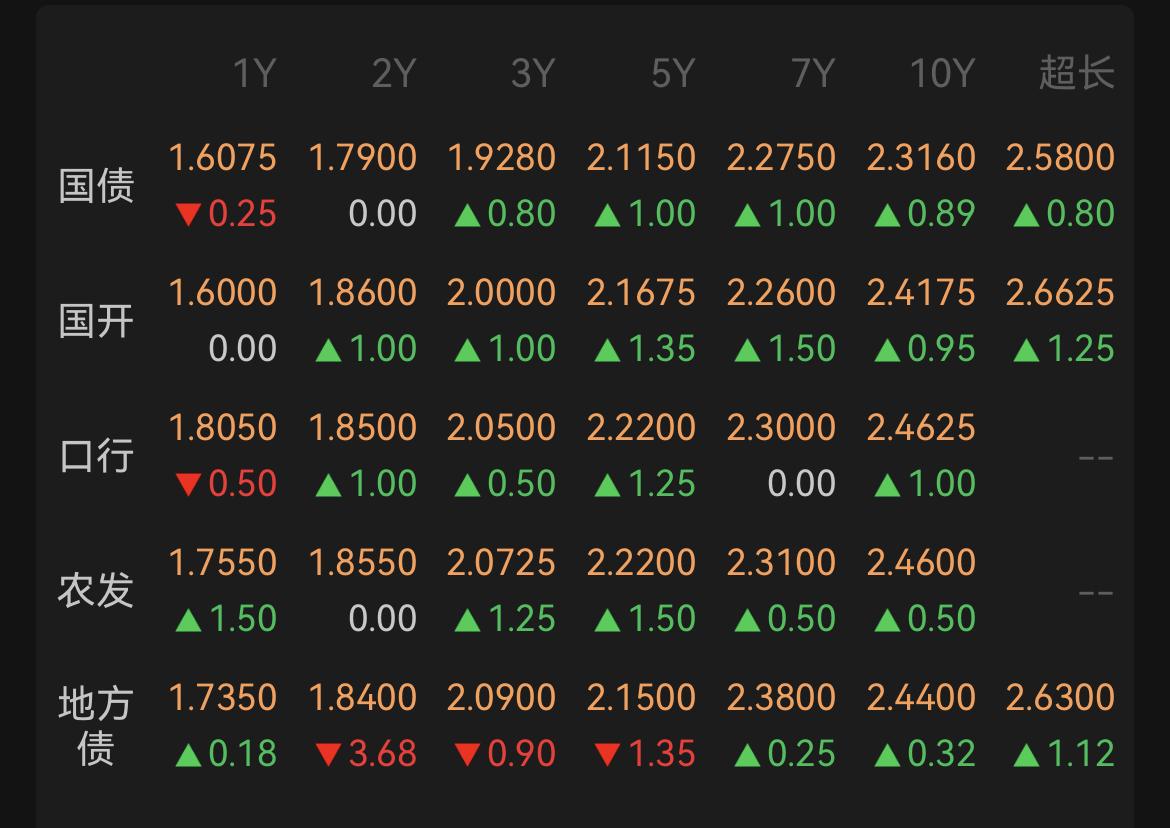The width and height of the screenshot is (1170, 828).
Task: Select the 5Y tenor column header
Action: point(672,74)
